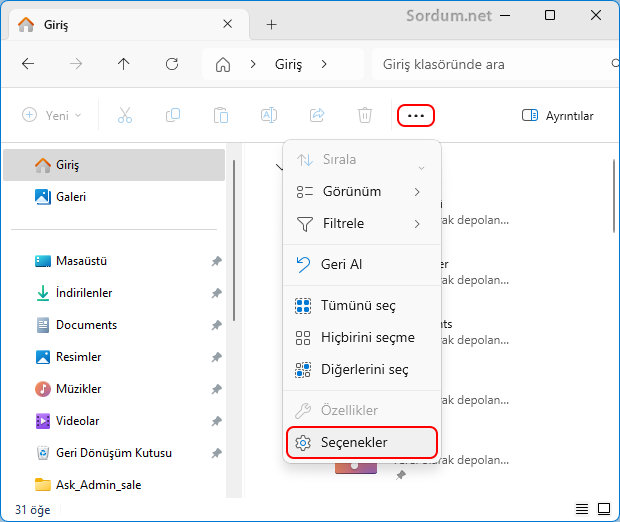Screen dimensions: 620x522
Task: Expand chevron after home icon in breadcrumb
Action: coord(253,64)
